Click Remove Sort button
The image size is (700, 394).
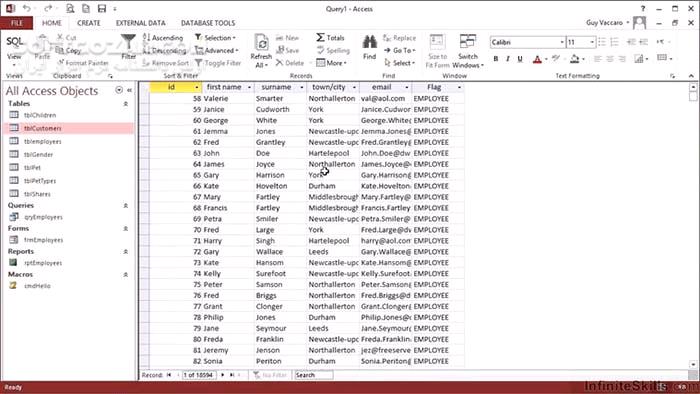coord(166,63)
